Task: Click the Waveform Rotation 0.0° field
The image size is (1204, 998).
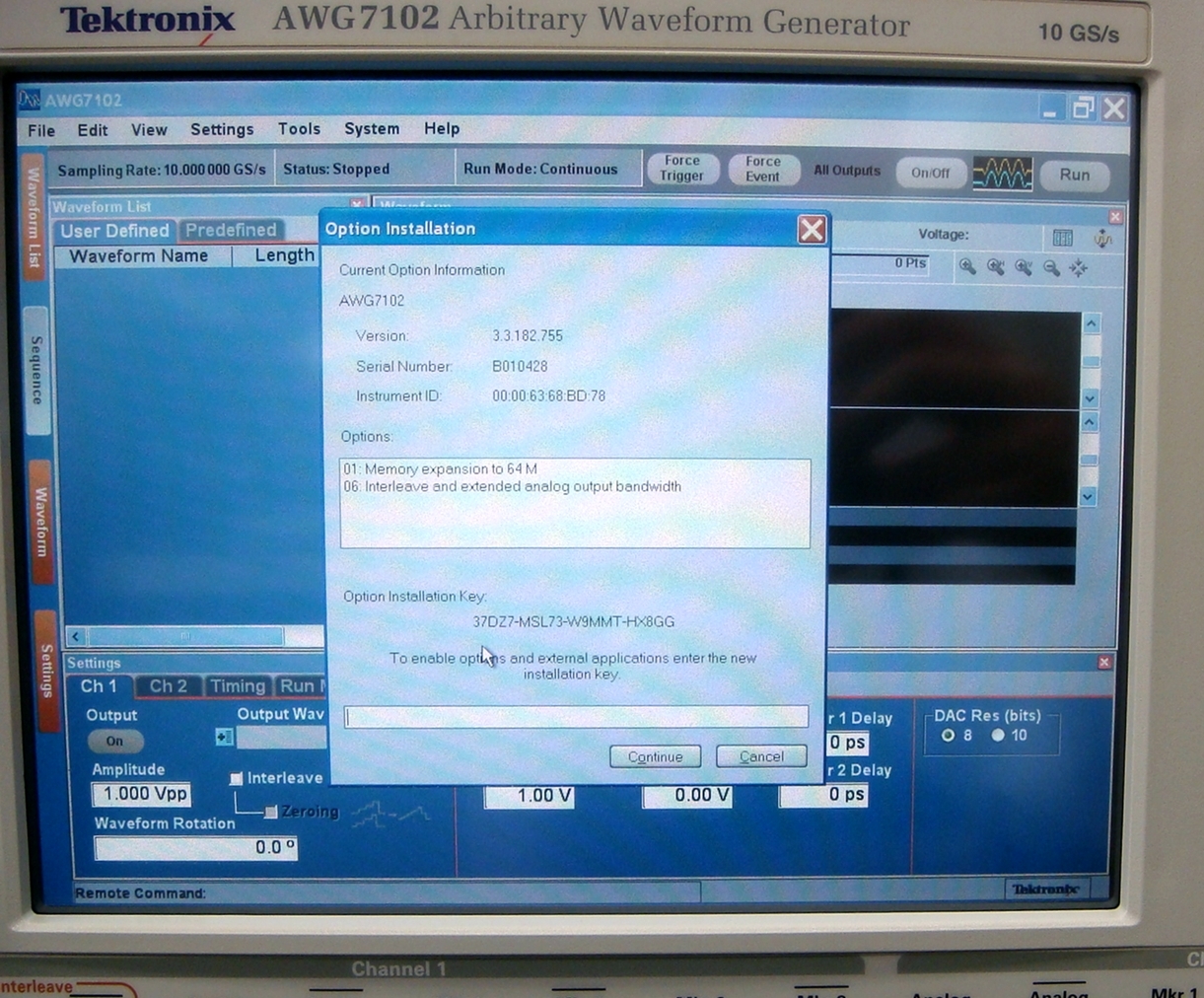Action: pos(195,847)
